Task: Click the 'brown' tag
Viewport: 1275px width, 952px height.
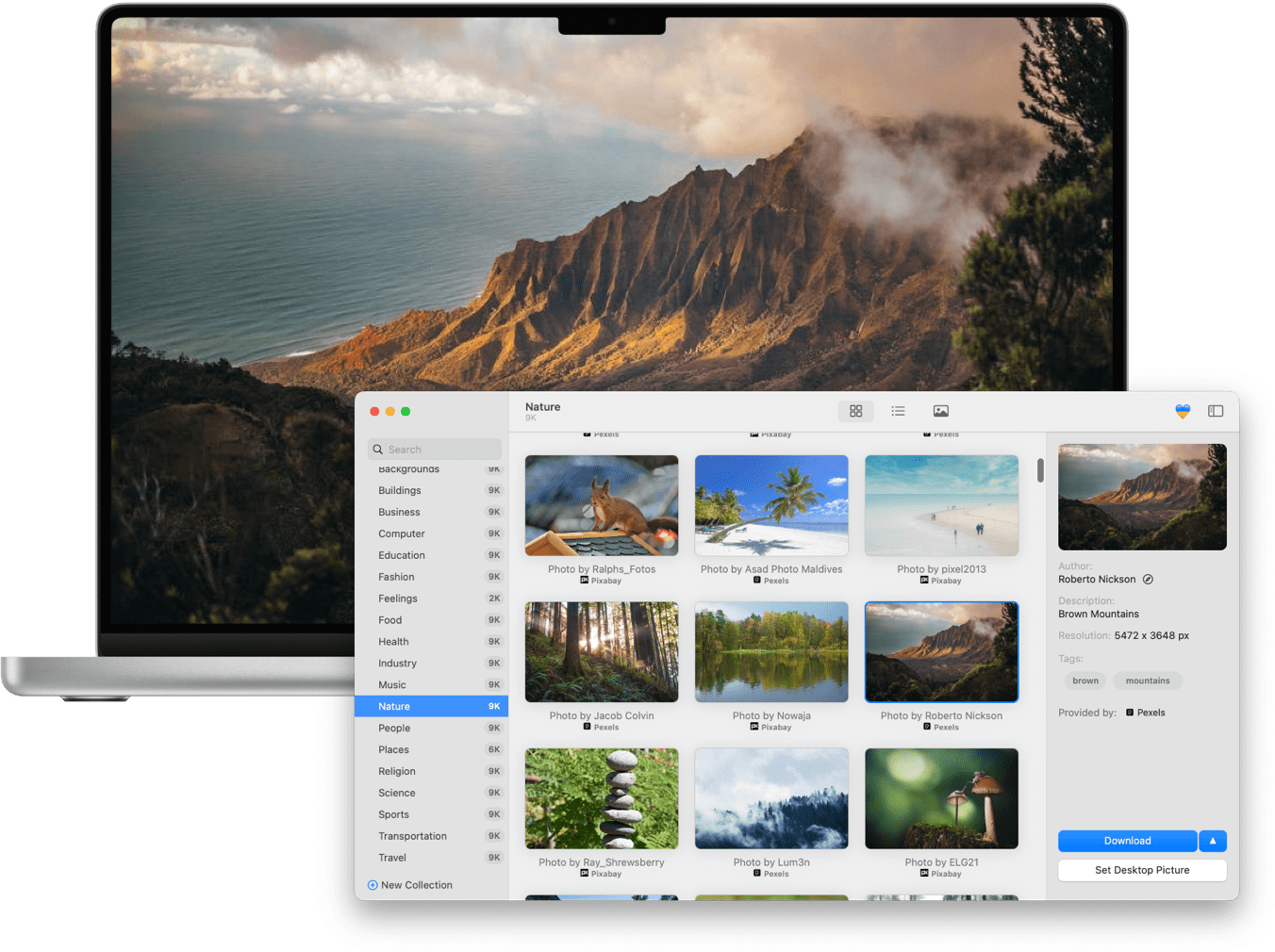Action: [1085, 681]
